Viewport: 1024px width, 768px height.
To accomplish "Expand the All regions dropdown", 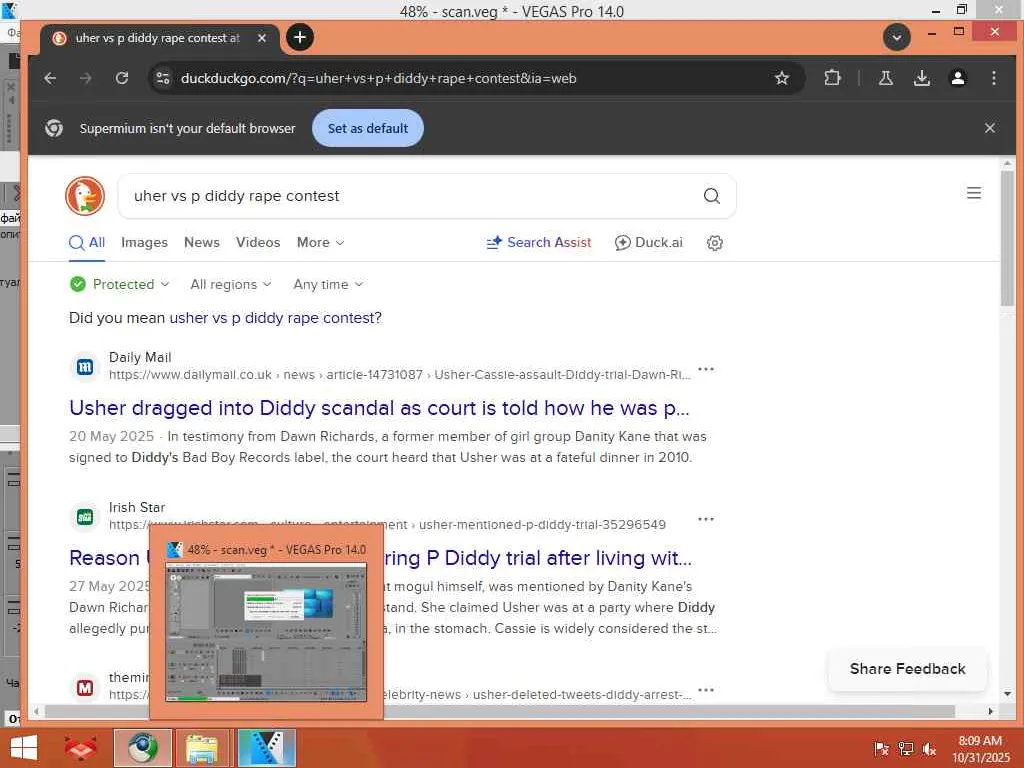I will pos(231,284).
